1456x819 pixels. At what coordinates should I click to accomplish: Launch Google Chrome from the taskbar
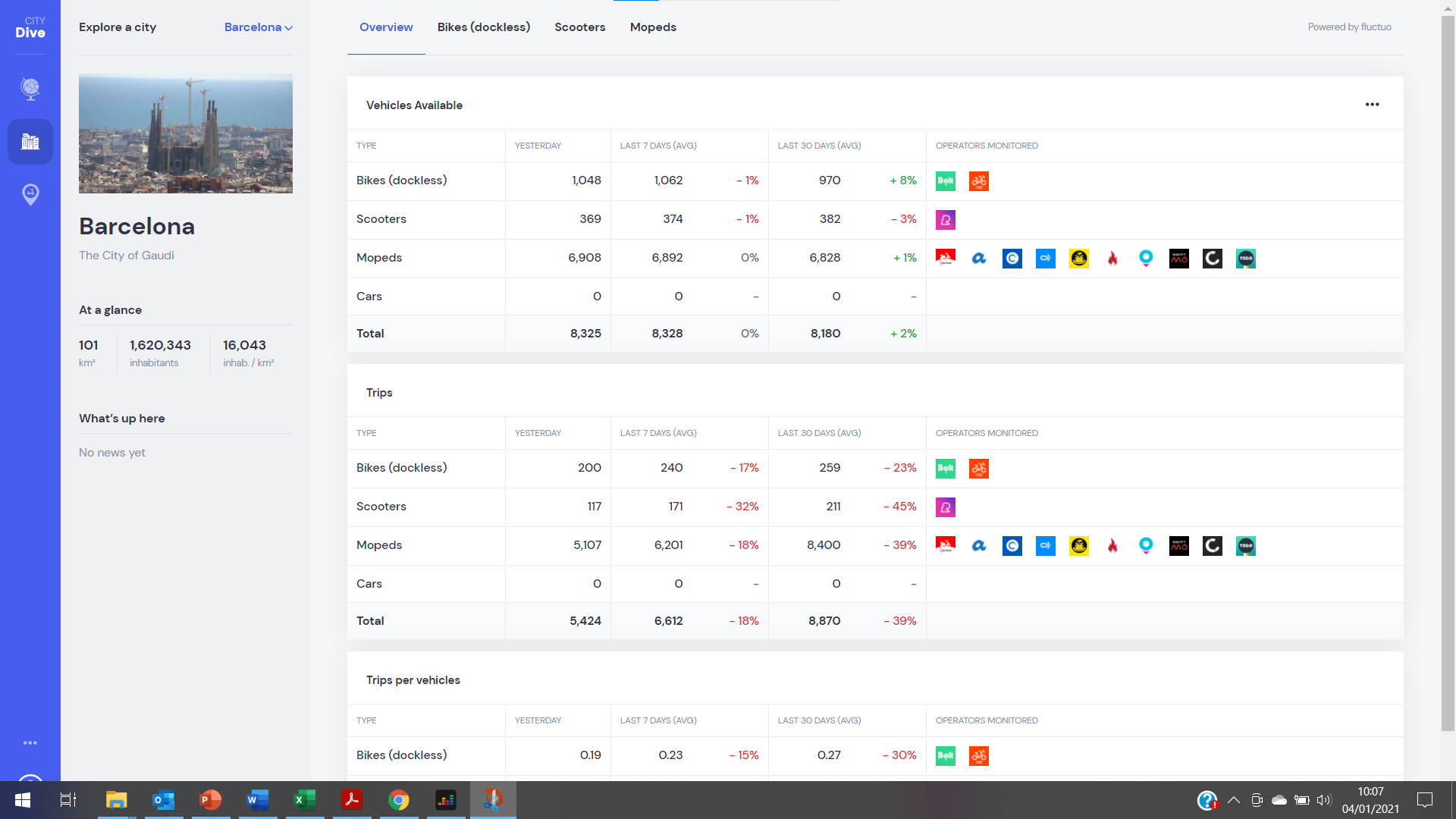[399, 800]
